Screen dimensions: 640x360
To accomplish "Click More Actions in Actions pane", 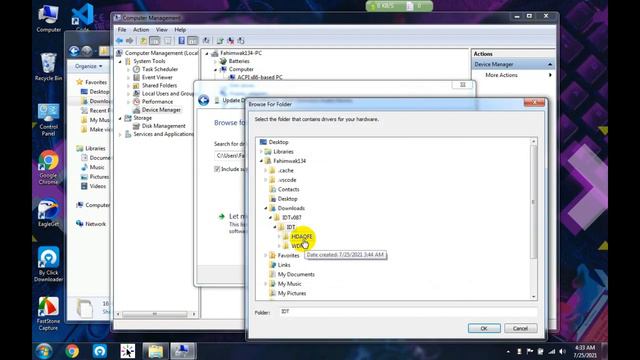I will point(501,75).
